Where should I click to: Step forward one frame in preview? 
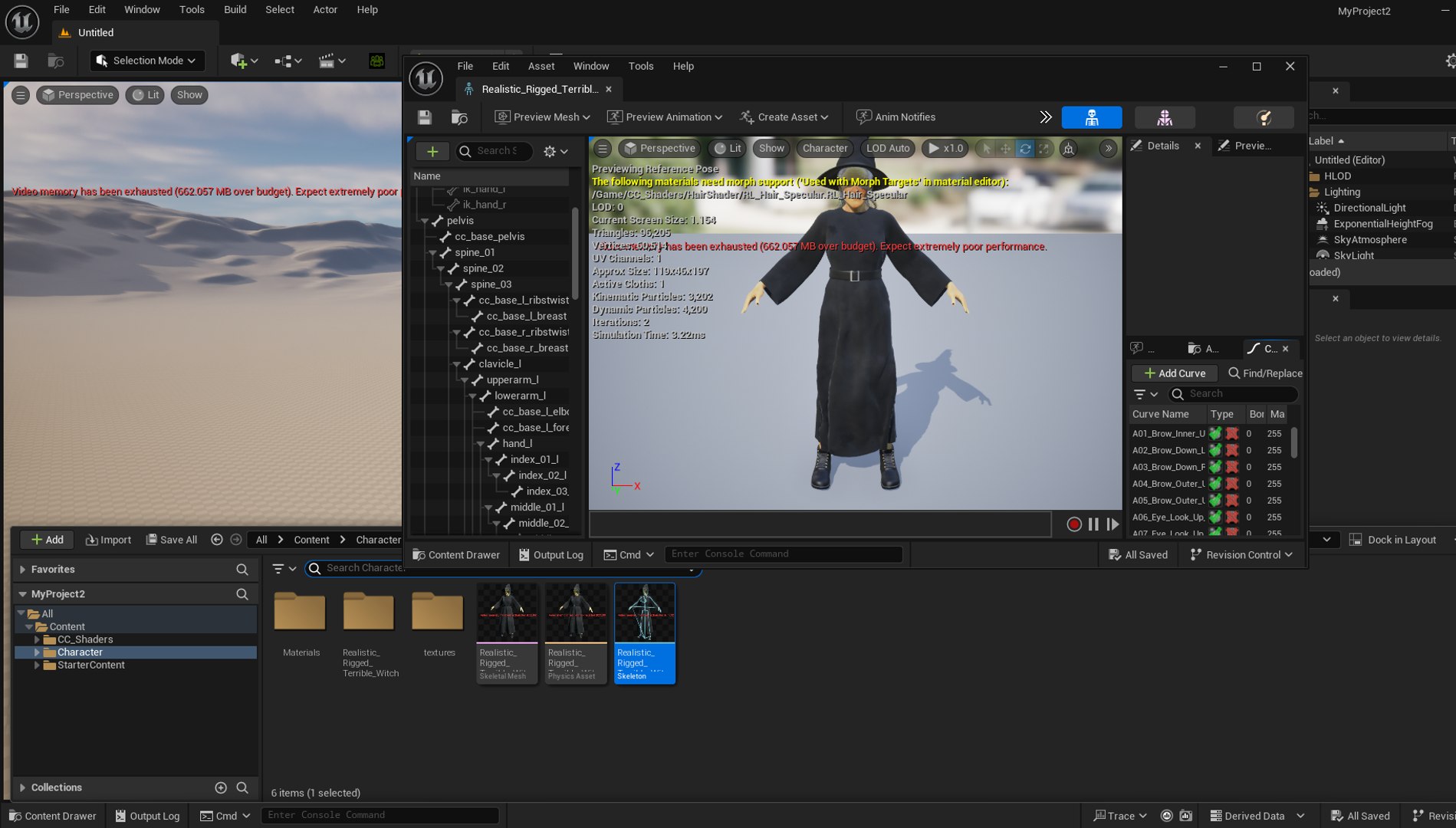[1113, 524]
